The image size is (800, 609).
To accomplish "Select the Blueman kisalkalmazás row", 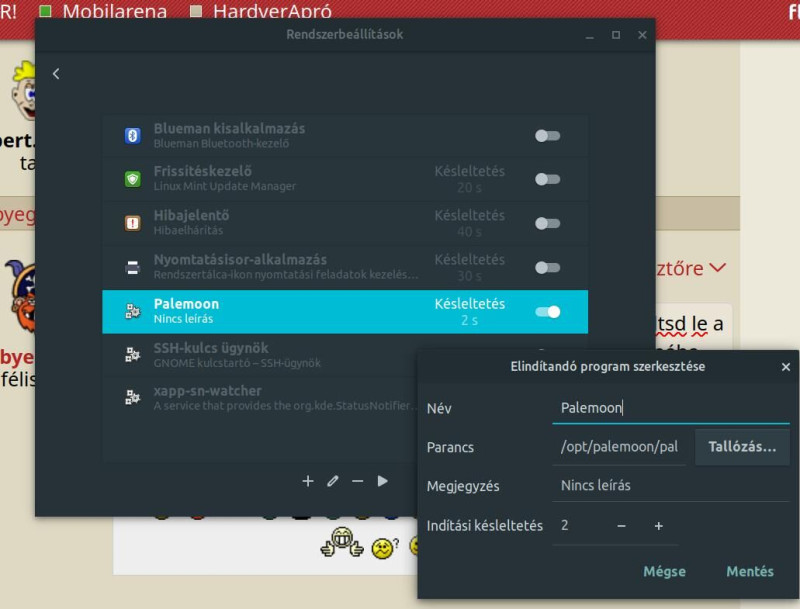I will click(345, 136).
